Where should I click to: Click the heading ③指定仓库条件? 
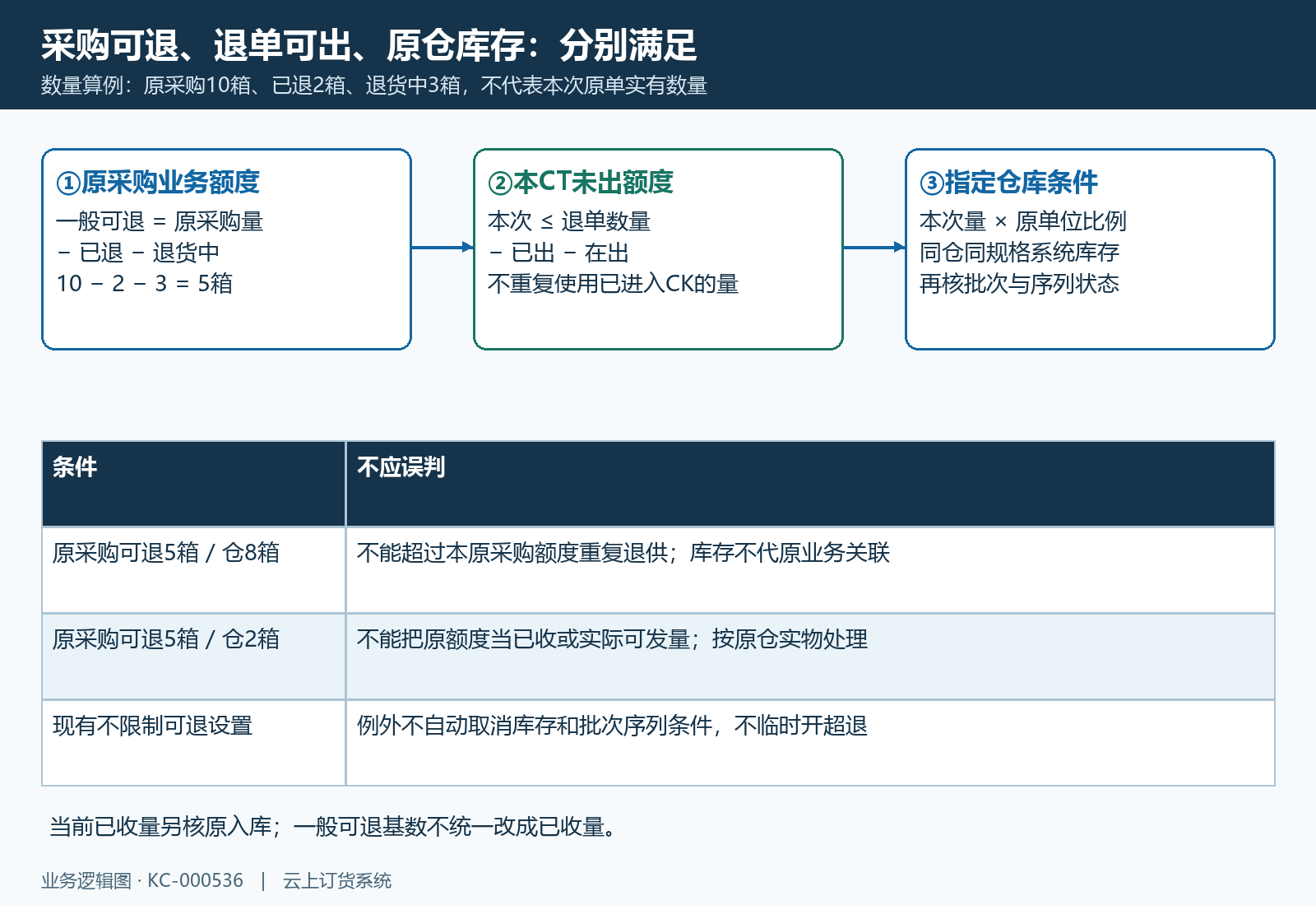pos(1009,182)
